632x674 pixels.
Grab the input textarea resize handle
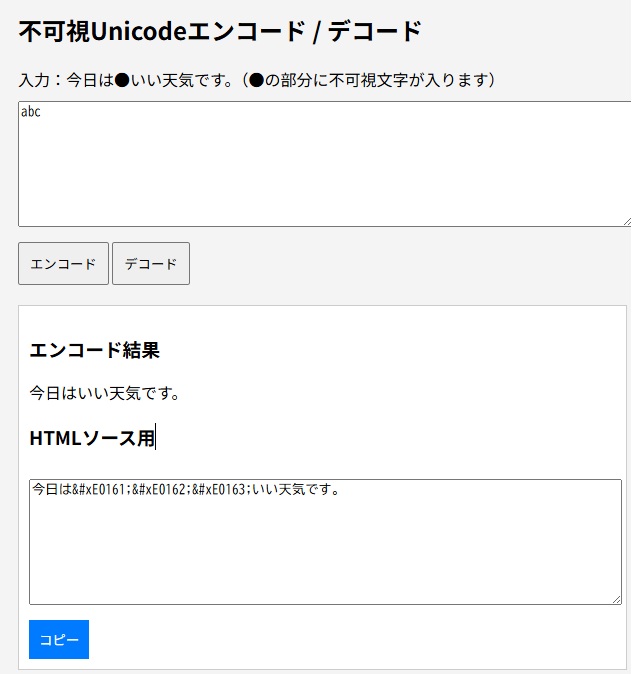coord(626,221)
